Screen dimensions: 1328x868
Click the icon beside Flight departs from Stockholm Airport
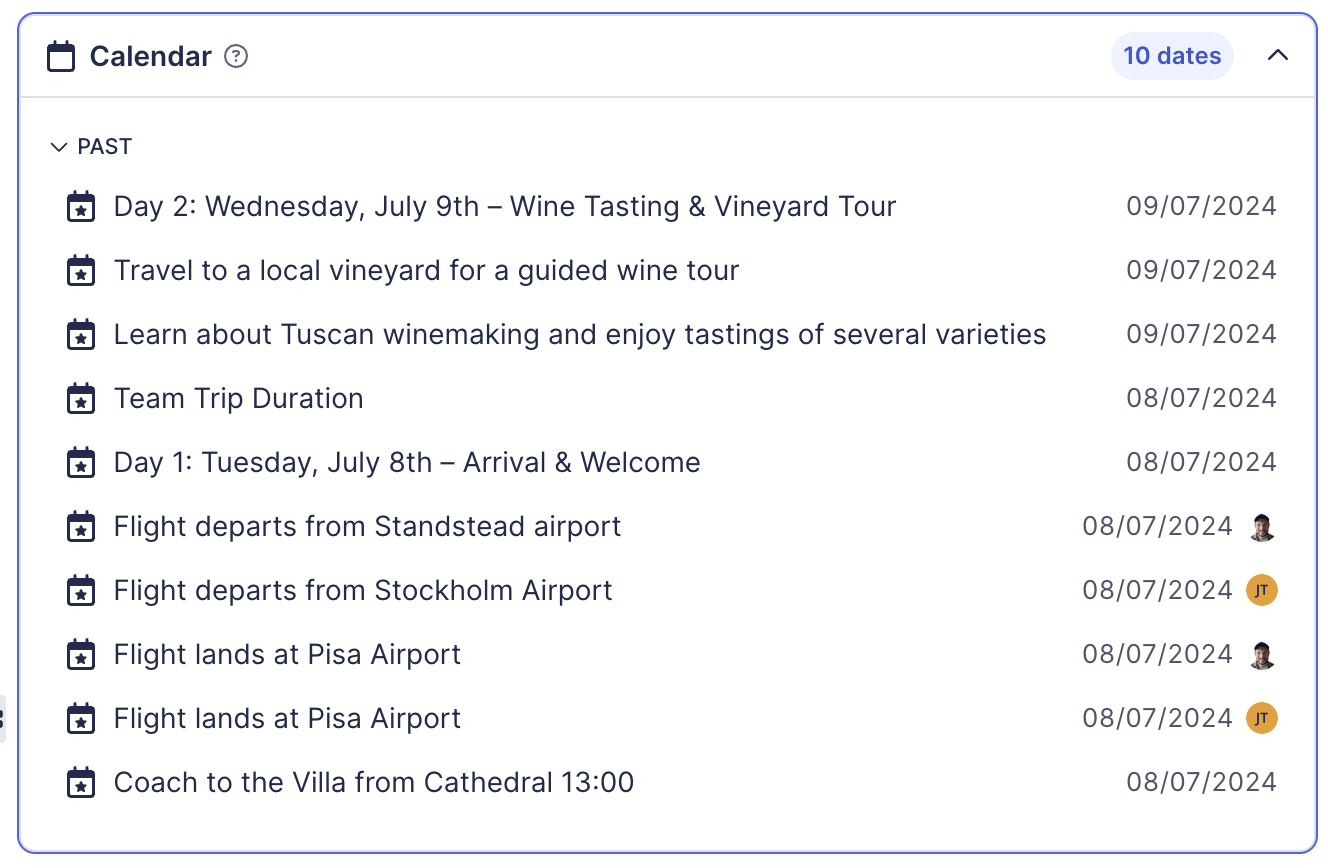coord(81,591)
